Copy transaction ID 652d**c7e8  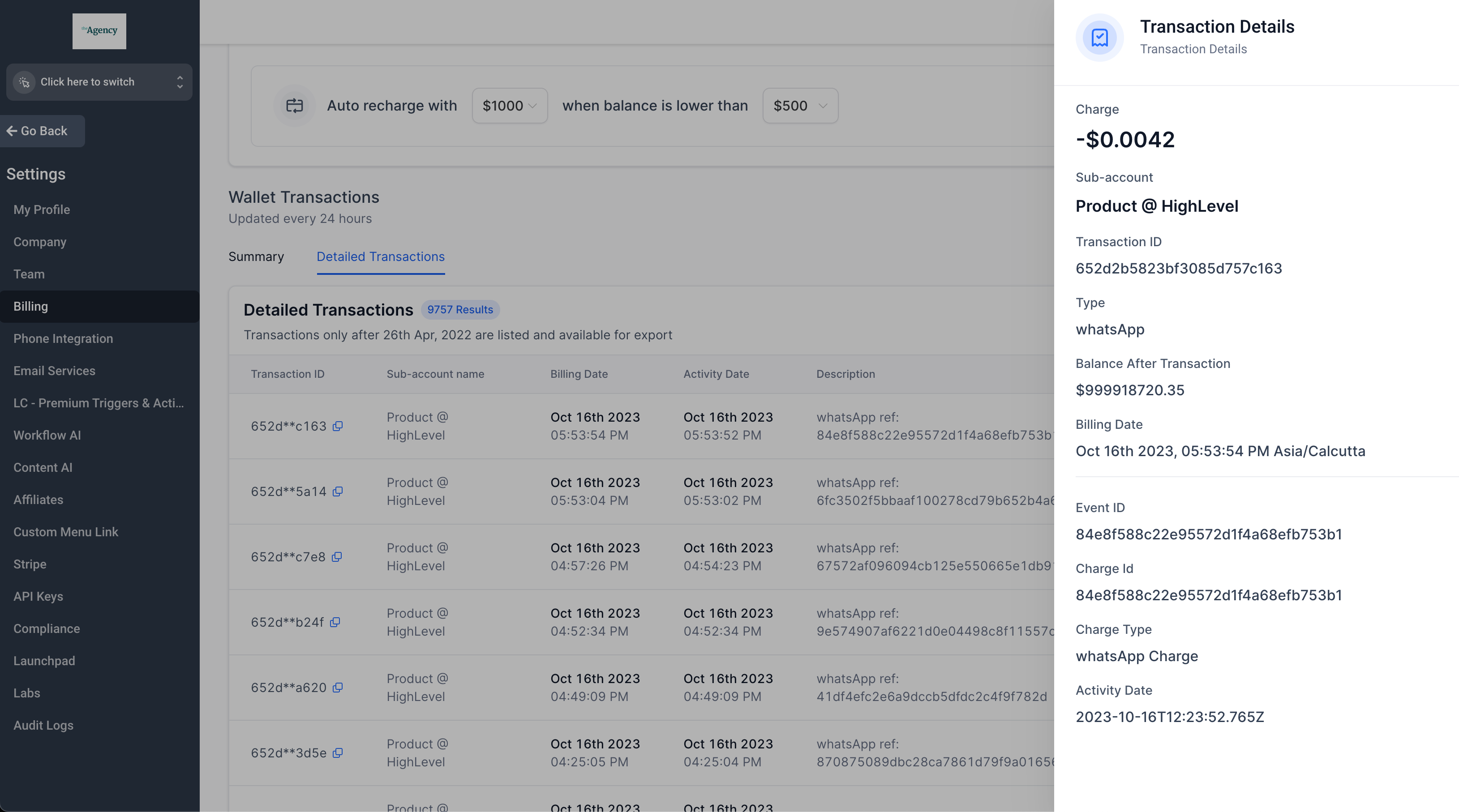(337, 556)
